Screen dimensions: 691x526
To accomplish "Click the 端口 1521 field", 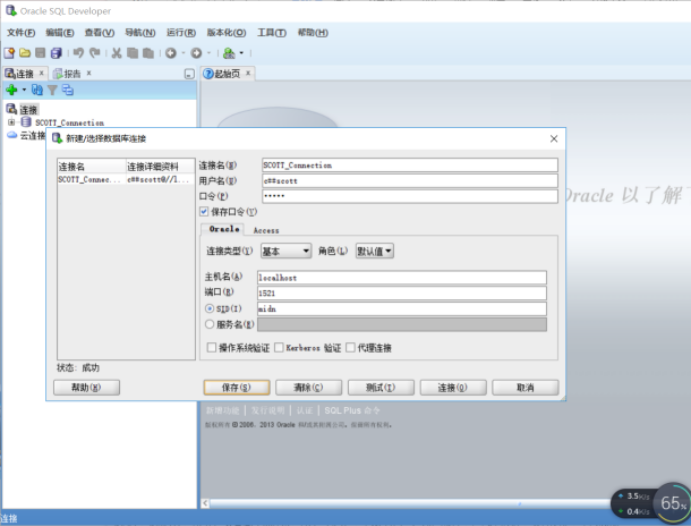I will point(402,293).
